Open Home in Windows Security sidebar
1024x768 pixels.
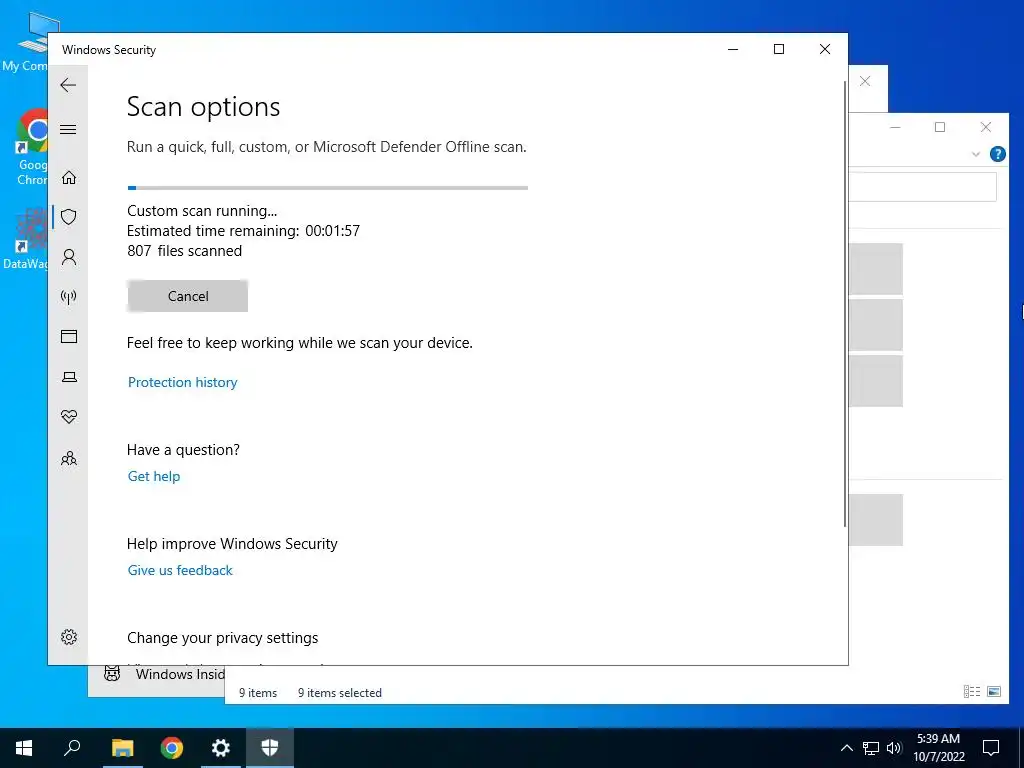(69, 178)
